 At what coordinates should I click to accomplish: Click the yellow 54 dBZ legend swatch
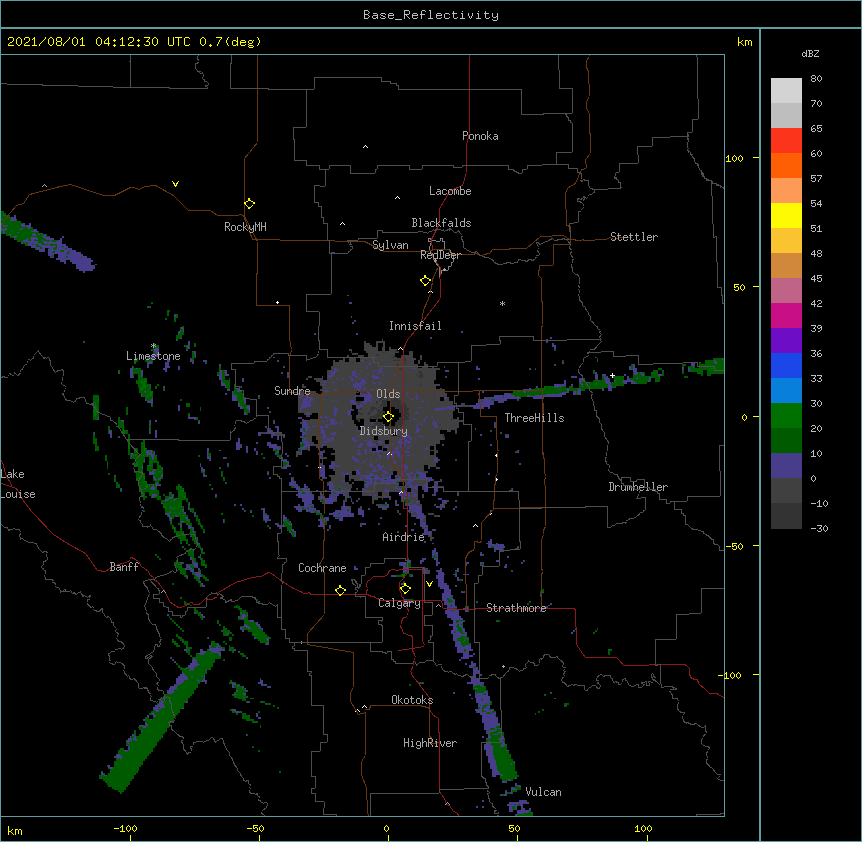coord(786,215)
